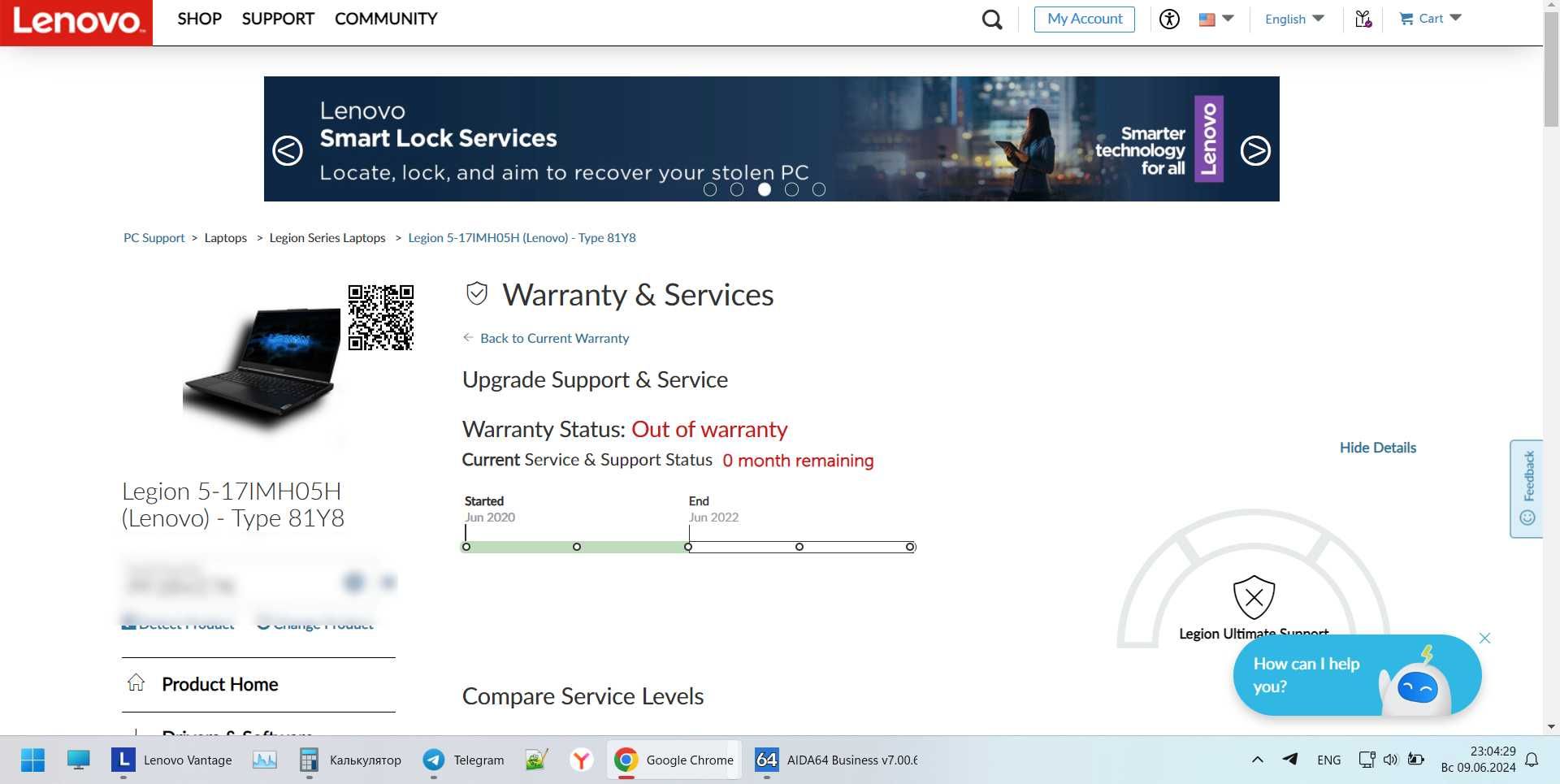1560x784 pixels.
Task: Open Legion 5-17IMH05H Type 81Y8 breadcrumb
Action: click(522, 238)
